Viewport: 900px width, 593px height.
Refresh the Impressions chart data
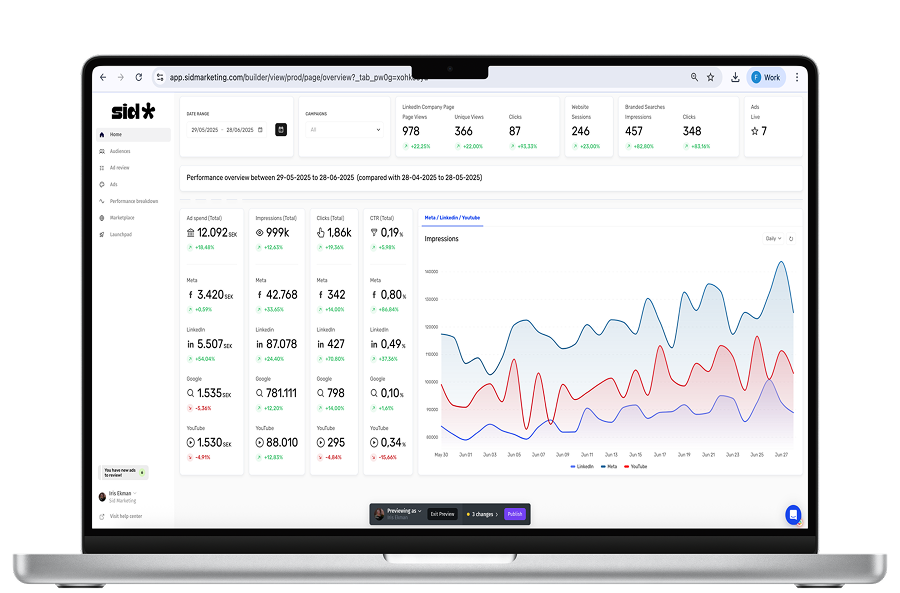(790, 238)
